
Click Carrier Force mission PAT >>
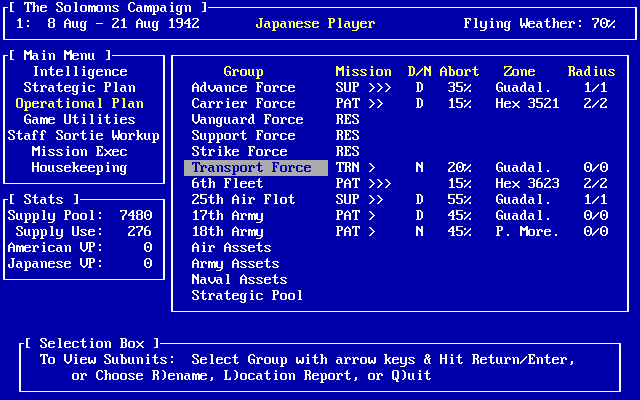pyautogui.click(x=359, y=103)
